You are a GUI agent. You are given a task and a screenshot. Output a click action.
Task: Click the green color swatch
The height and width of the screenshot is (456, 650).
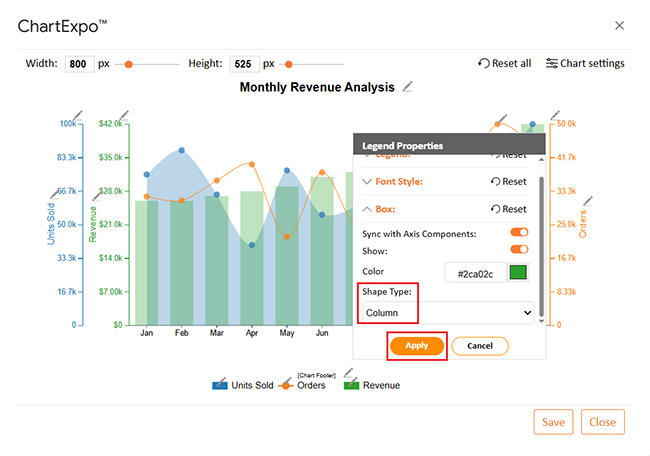(x=517, y=272)
